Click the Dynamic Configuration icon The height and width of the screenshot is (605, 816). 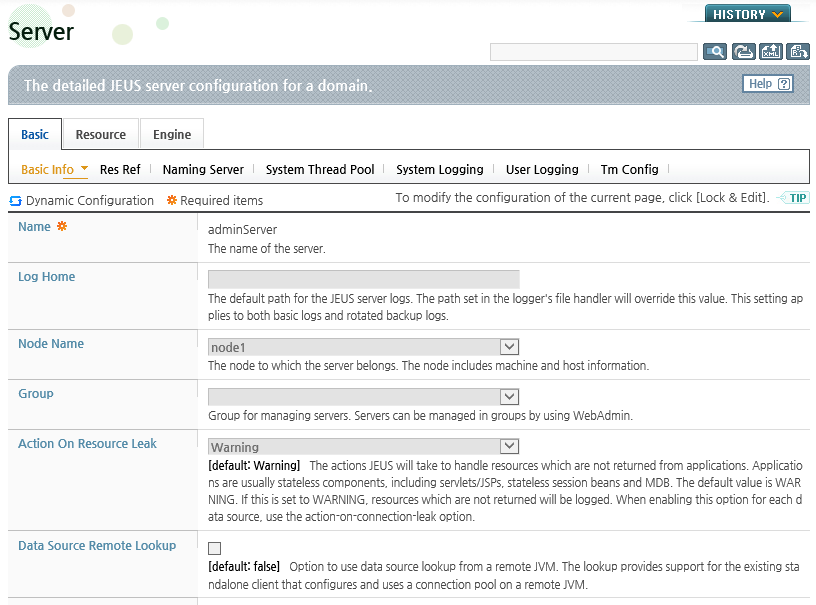(x=16, y=201)
